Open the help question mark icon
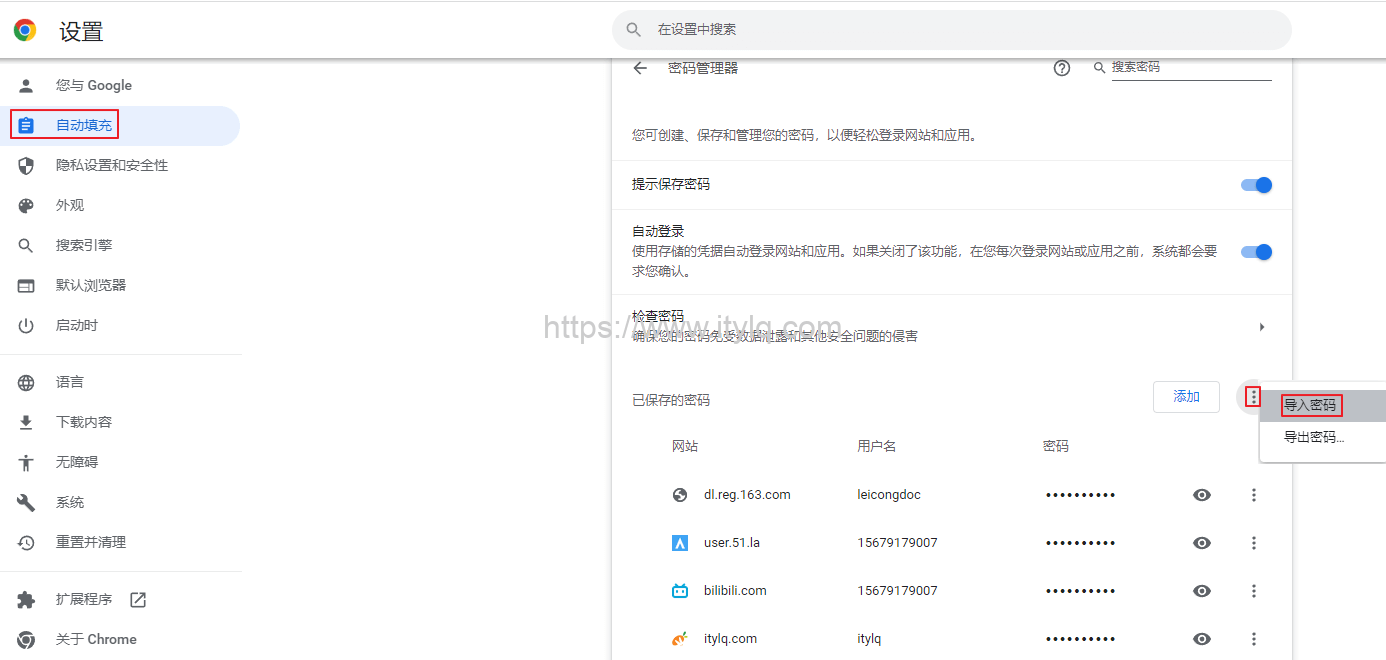The width and height of the screenshot is (1386, 660). pyautogui.click(x=1062, y=68)
